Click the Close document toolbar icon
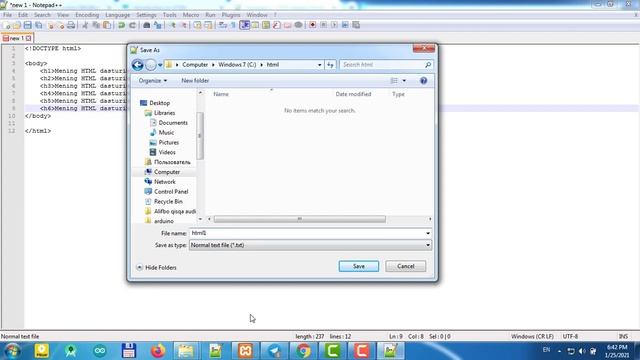Viewport: 640px width, 360px height. click(51, 25)
